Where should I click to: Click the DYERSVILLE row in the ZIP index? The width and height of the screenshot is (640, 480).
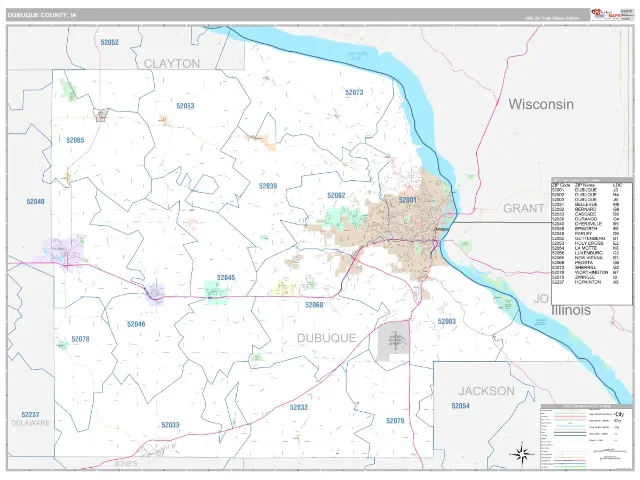586,224
